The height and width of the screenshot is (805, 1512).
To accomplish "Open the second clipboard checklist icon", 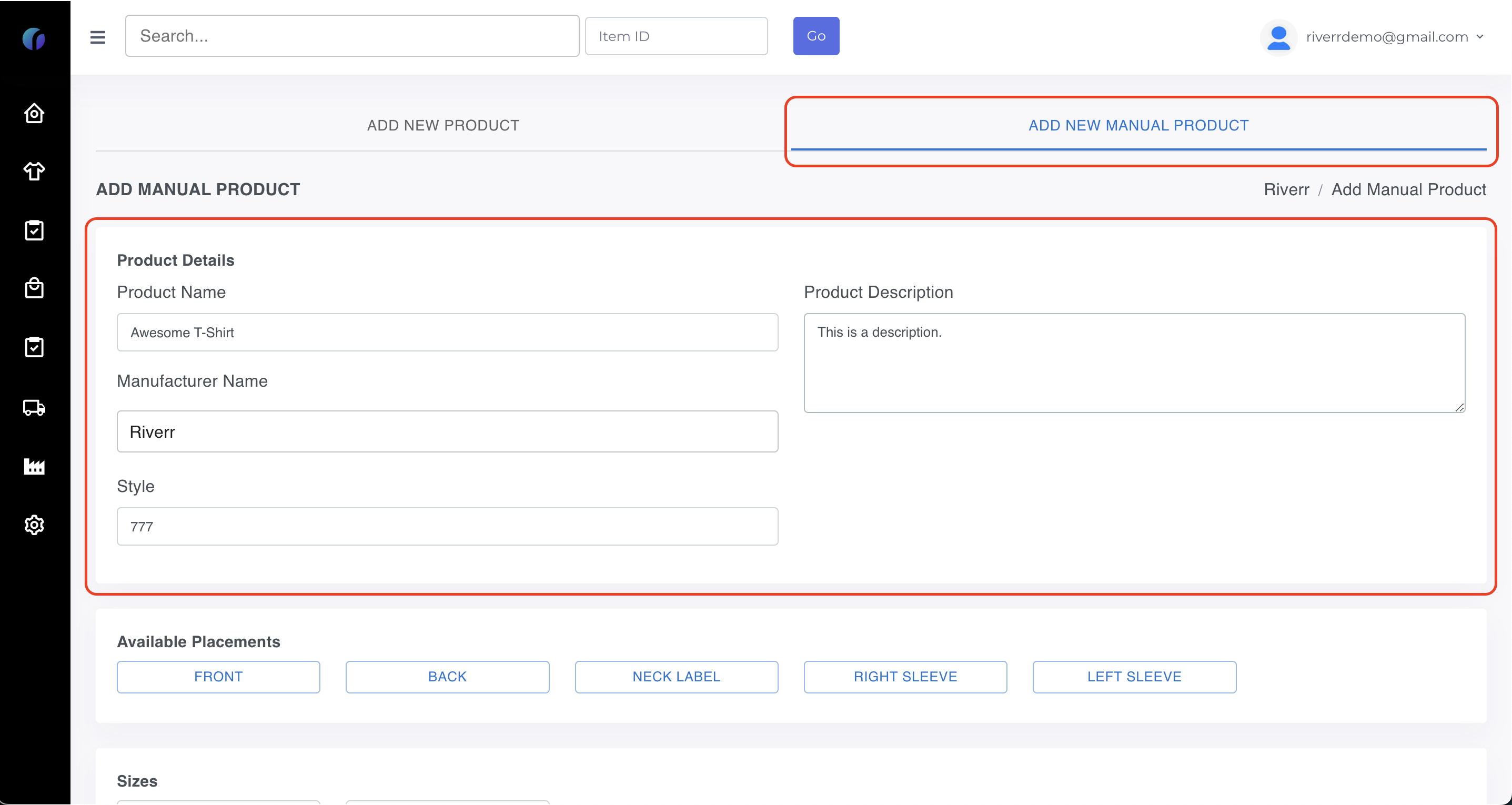I will coord(34,346).
